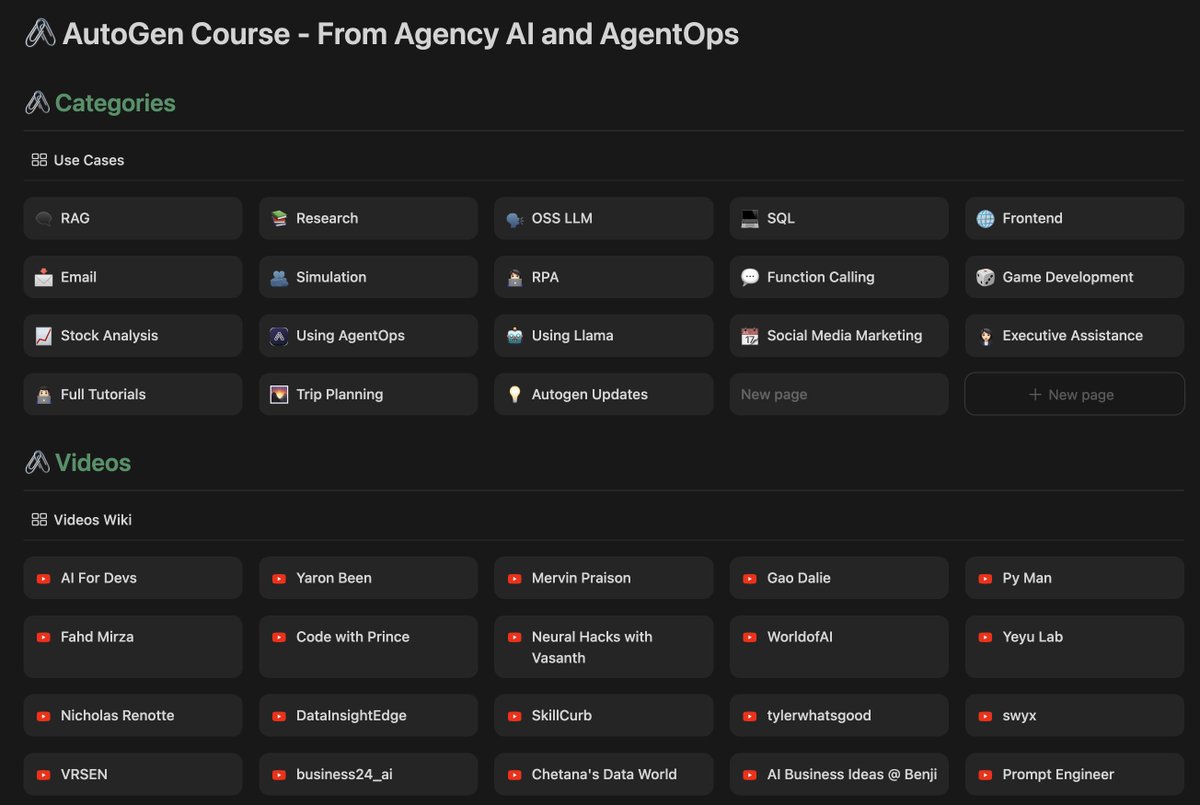The height and width of the screenshot is (805, 1200).
Task: Click the laptop icon beside SQL
Action: tap(750, 219)
